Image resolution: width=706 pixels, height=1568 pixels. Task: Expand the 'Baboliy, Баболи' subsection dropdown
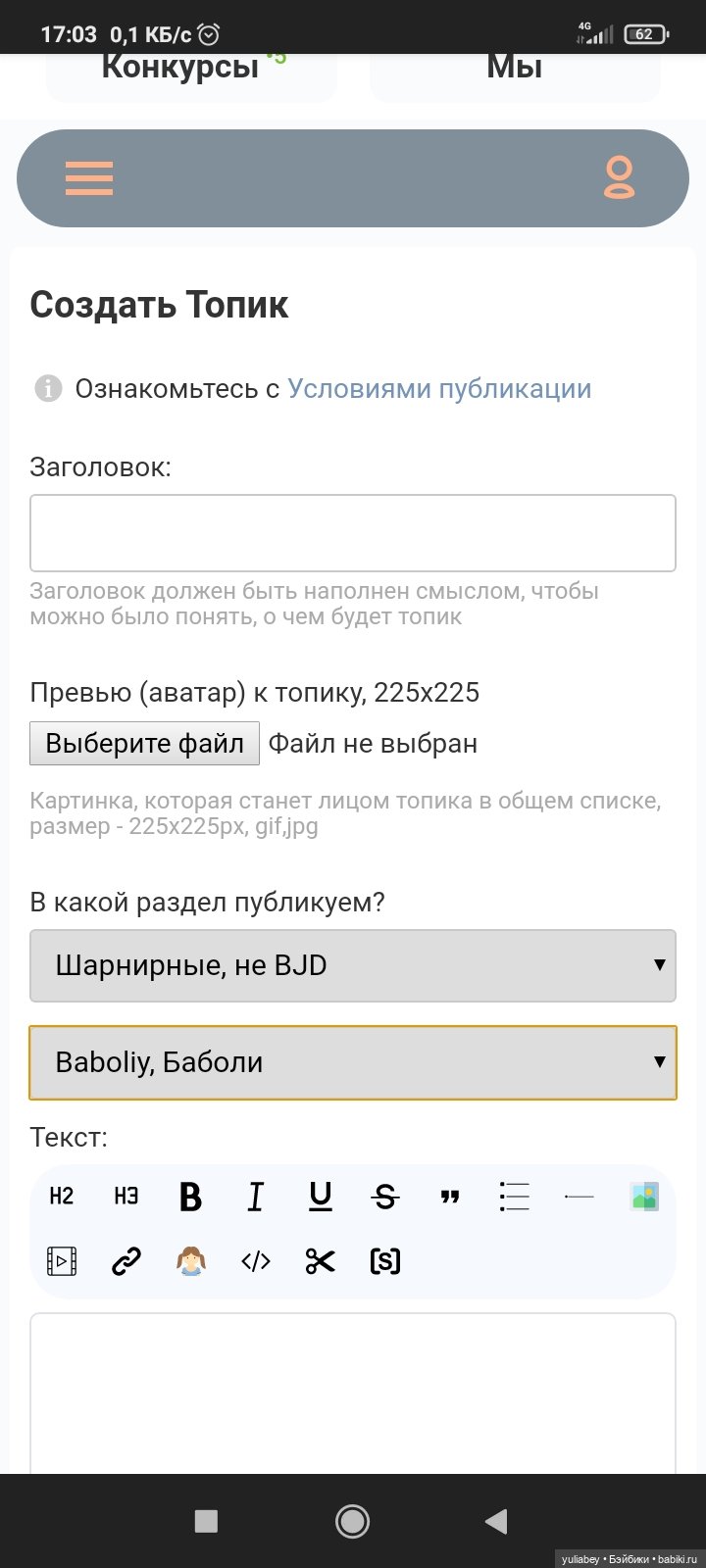353,1062
